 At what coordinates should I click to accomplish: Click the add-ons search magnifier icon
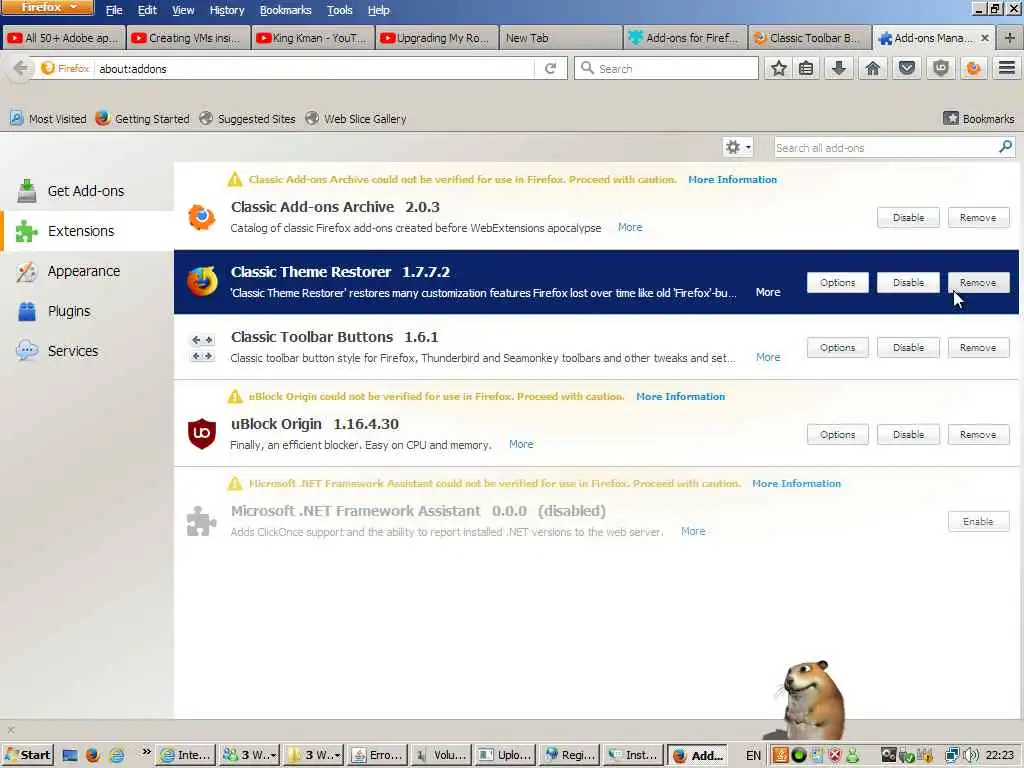[1006, 147]
